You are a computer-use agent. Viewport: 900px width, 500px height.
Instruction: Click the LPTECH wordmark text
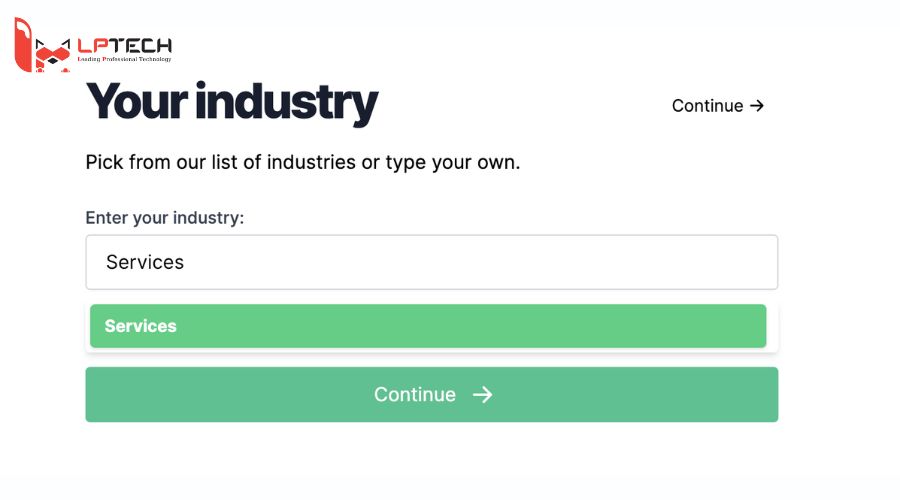coord(125,46)
